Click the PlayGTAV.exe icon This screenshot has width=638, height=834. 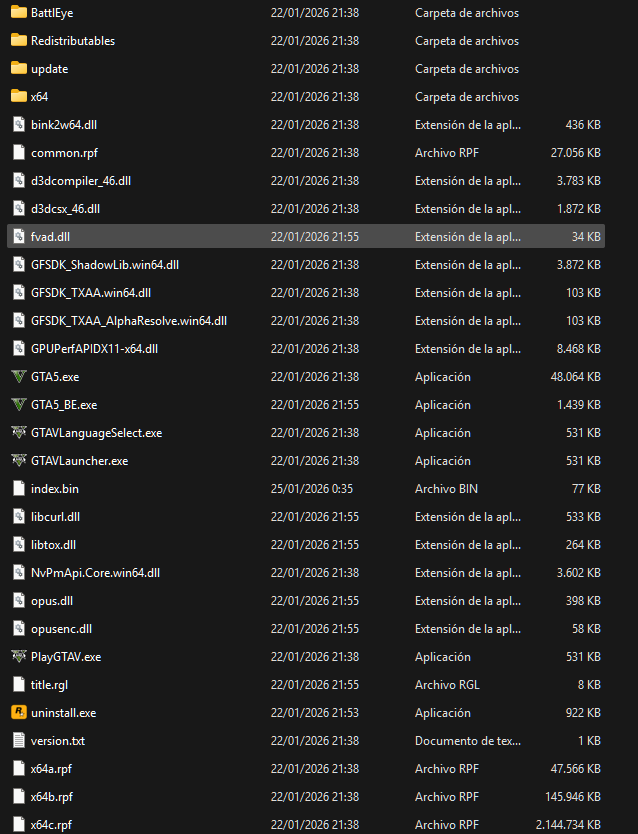pos(18,657)
